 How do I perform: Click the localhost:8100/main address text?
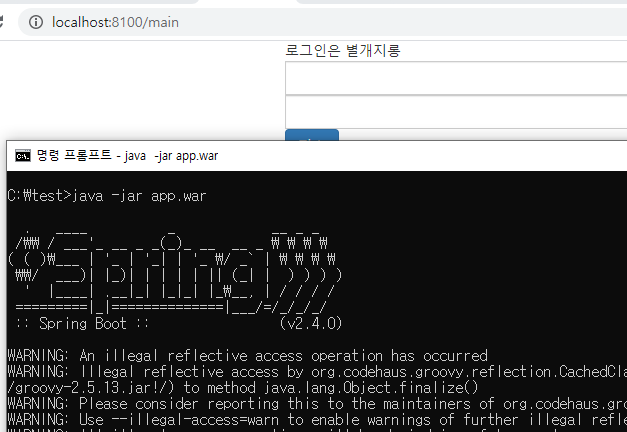[115, 22]
